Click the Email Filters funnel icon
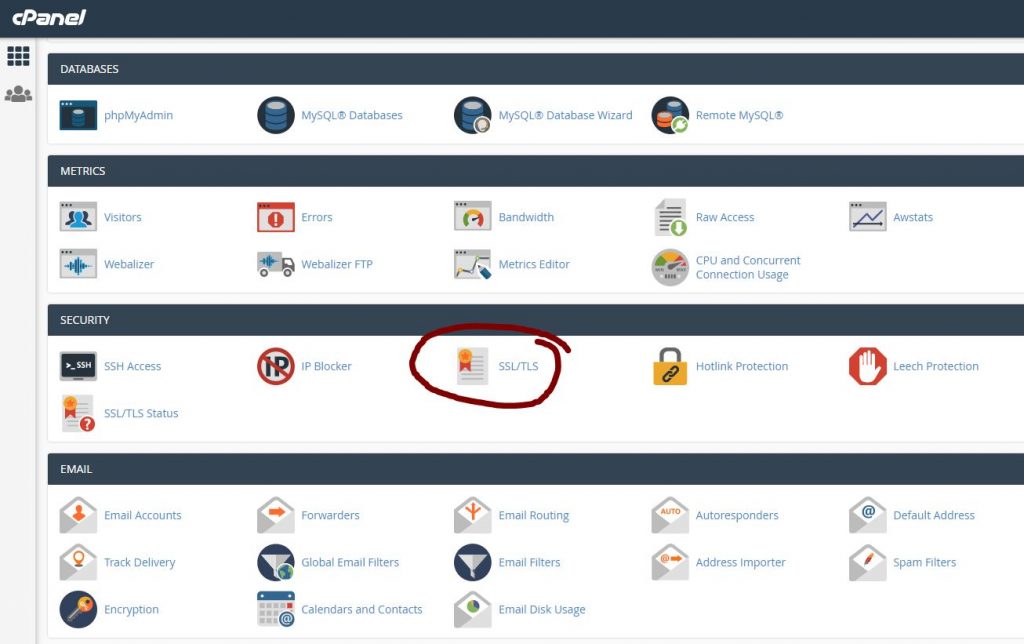This screenshot has height=644, width=1024. pyautogui.click(x=473, y=562)
